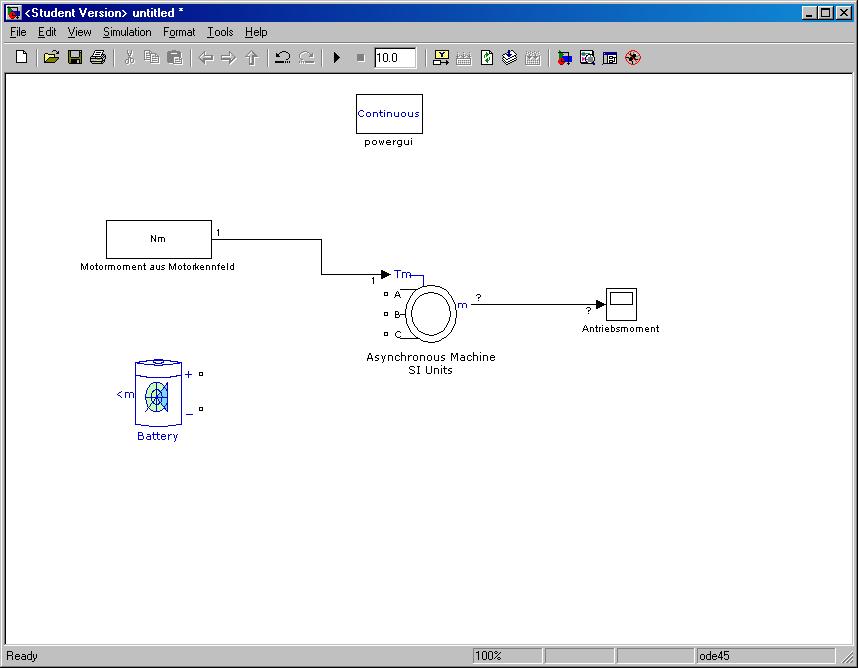The width and height of the screenshot is (859, 668).
Task: Start the simulation with the play button
Action: pyautogui.click(x=337, y=58)
